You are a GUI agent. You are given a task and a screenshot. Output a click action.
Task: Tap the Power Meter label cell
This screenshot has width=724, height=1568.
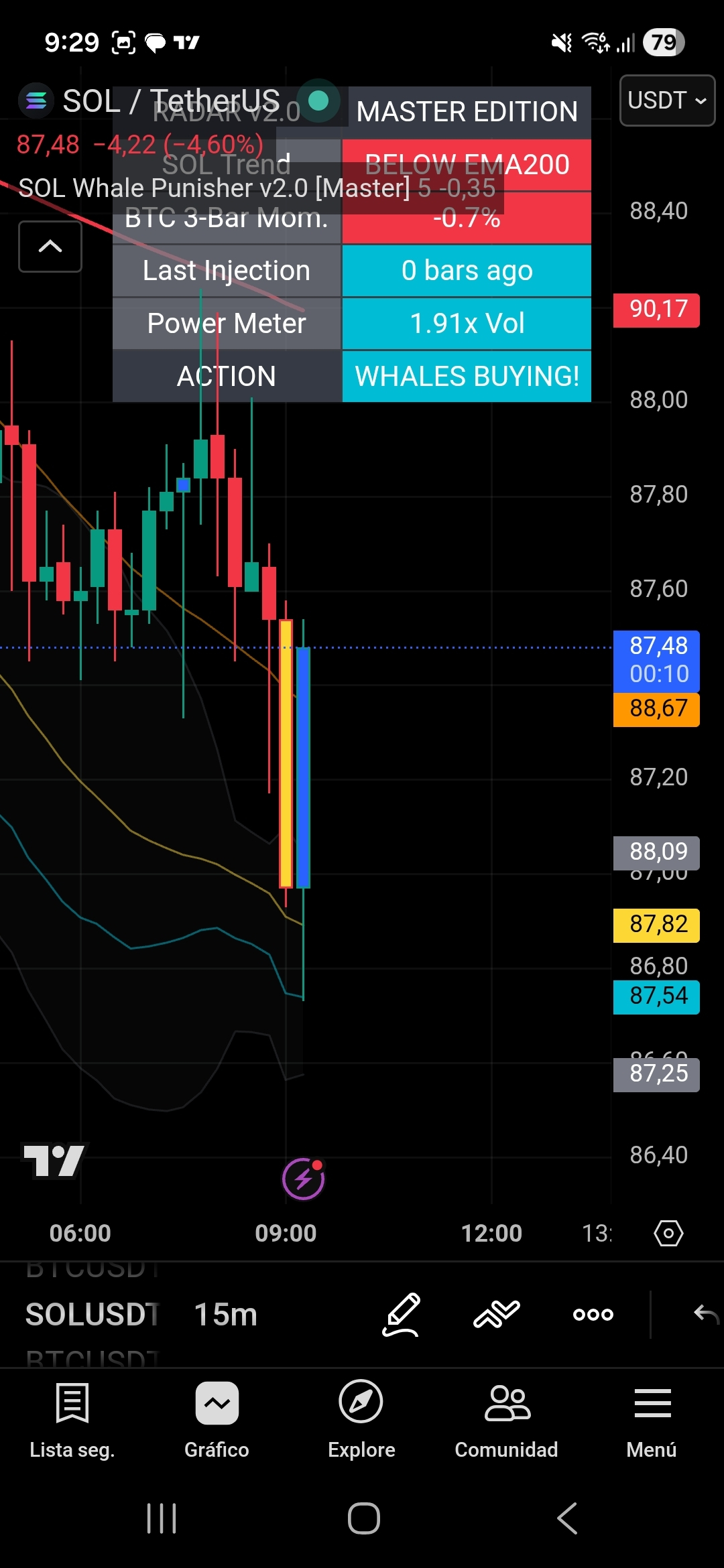pyautogui.click(x=227, y=324)
